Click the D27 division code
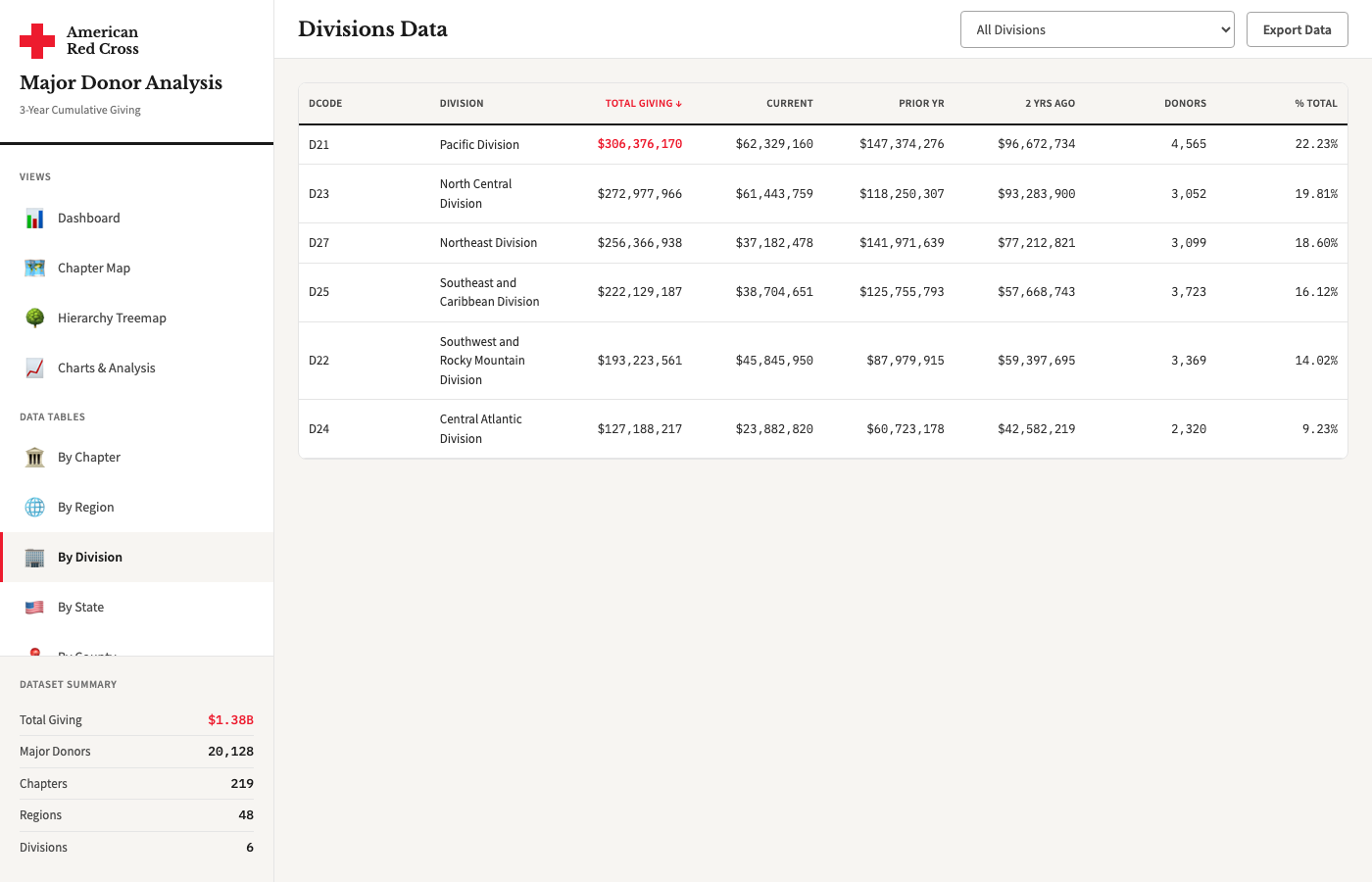This screenshot has height=882, width=1372. click(318, 243)
